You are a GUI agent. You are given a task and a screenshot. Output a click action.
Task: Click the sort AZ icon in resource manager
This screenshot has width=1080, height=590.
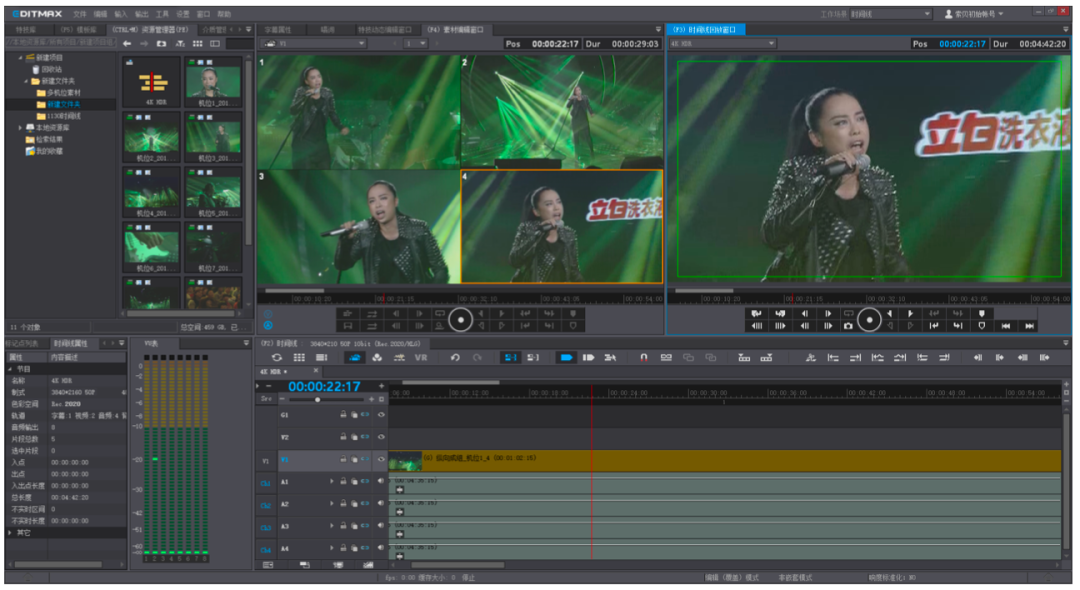(x=180, y=43)
